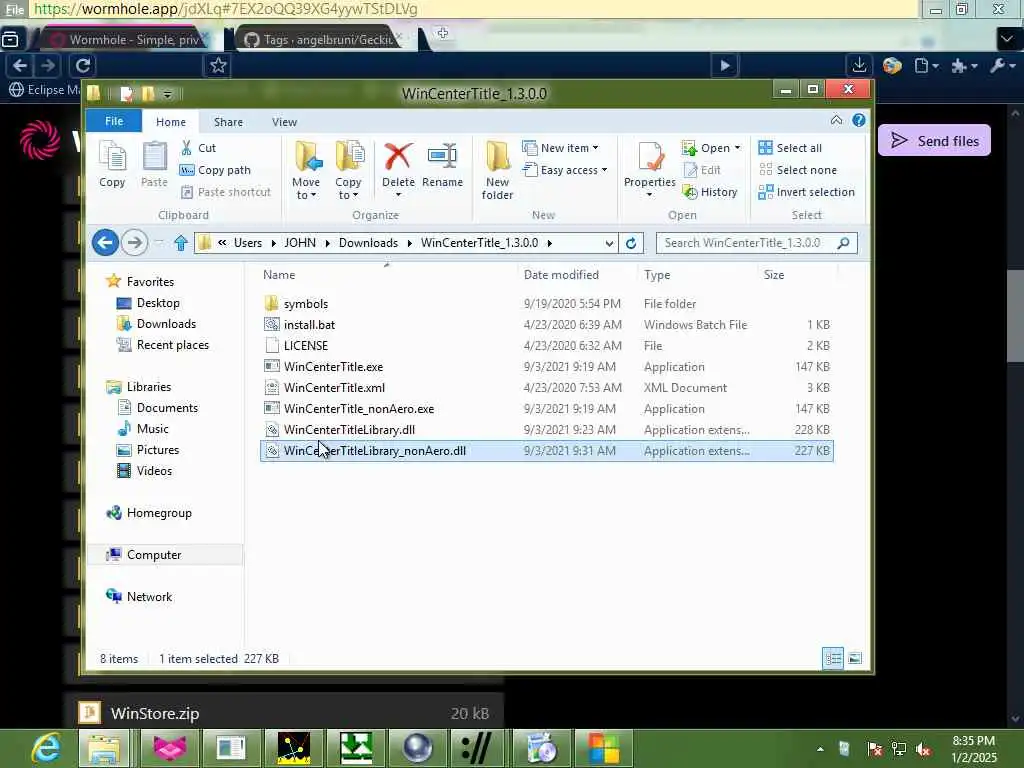
Task: Click the taskbar volume muted icon
Action: 923,748
